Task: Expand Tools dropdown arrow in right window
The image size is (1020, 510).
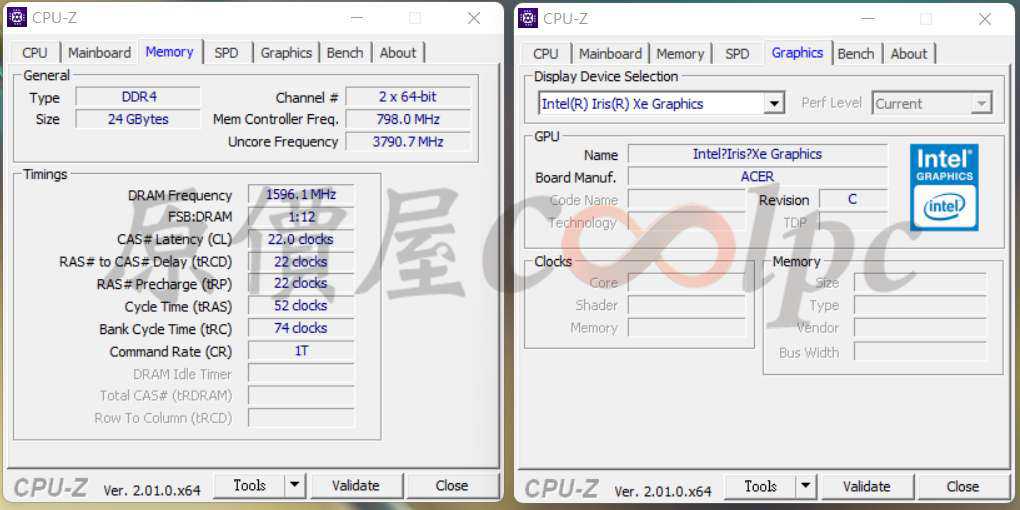Action: [x=805, y=486]
